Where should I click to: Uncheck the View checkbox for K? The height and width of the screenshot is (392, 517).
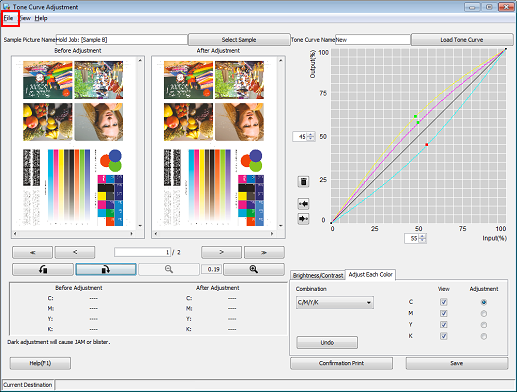(x=444, y=336)
